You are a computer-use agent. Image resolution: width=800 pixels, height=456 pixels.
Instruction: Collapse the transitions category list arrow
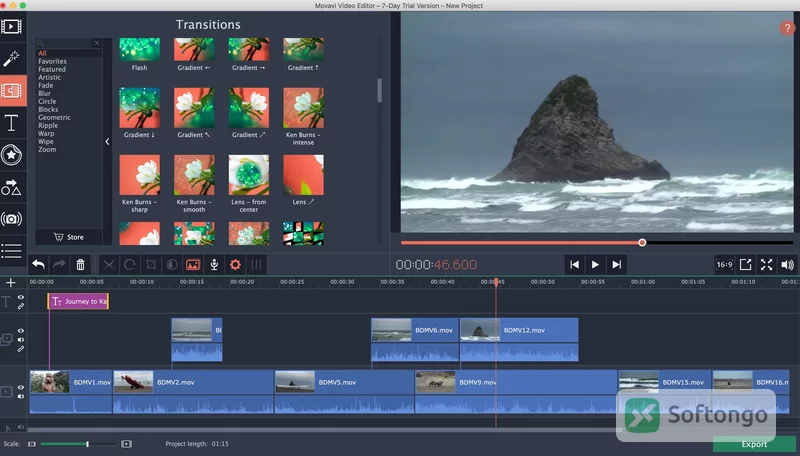[x=107, y=142]
